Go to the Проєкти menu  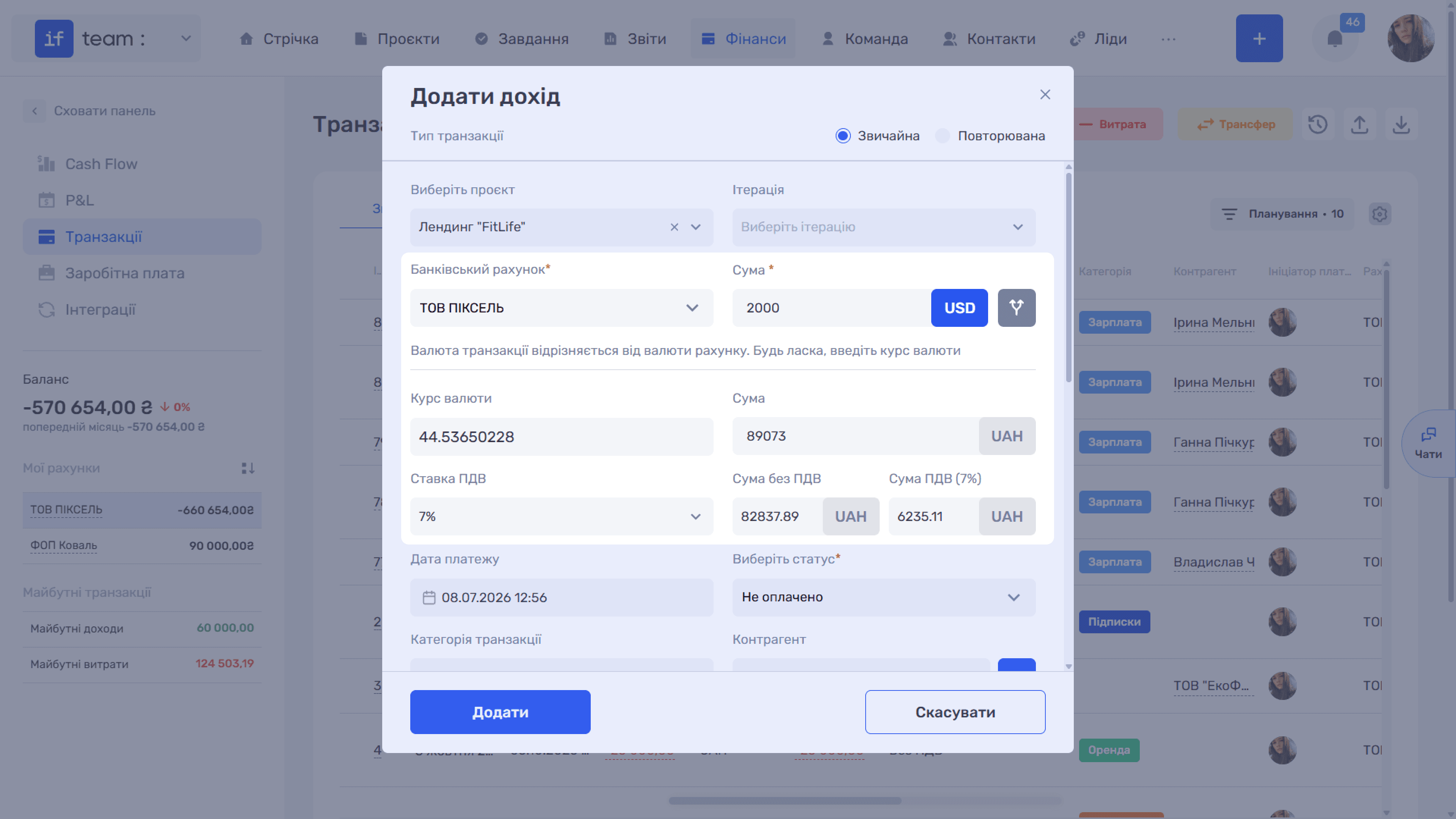[x=397, y=38]
